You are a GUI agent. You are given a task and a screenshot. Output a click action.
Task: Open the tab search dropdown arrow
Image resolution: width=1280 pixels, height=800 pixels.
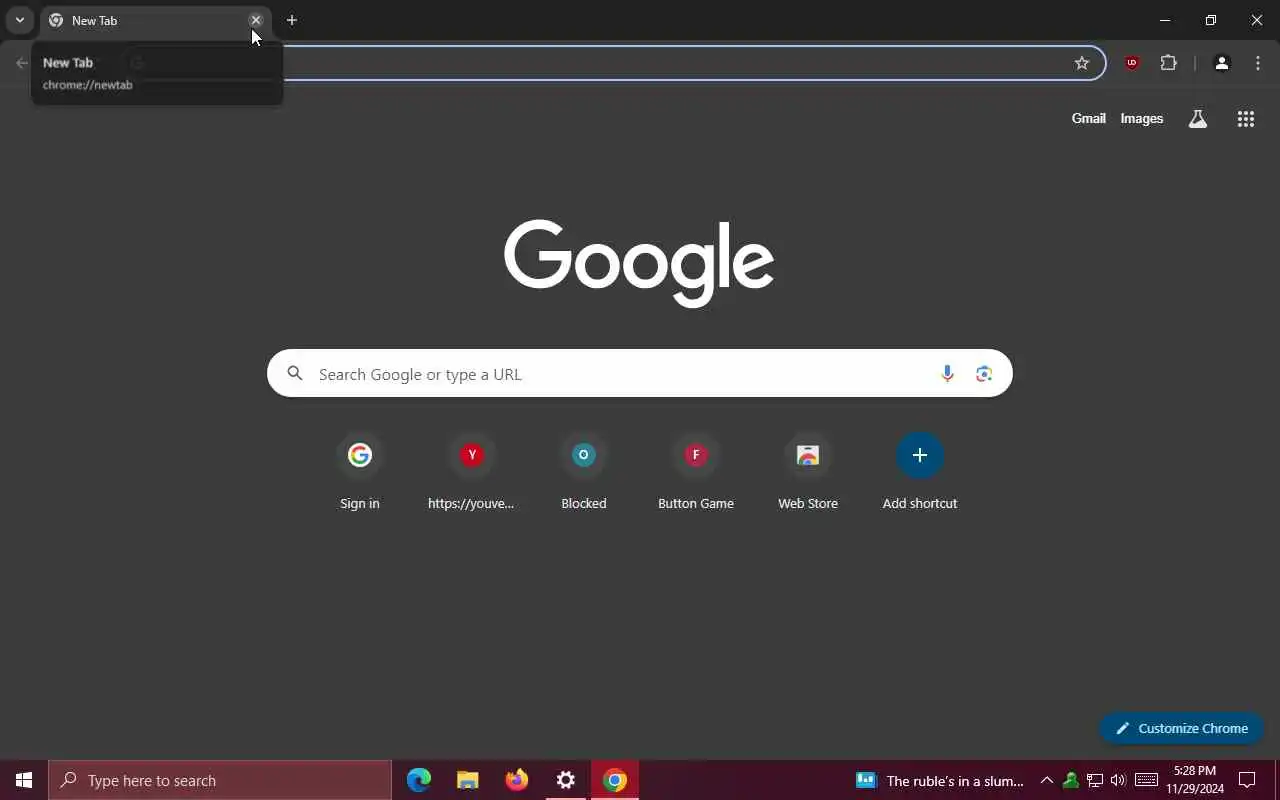point(19,20)
